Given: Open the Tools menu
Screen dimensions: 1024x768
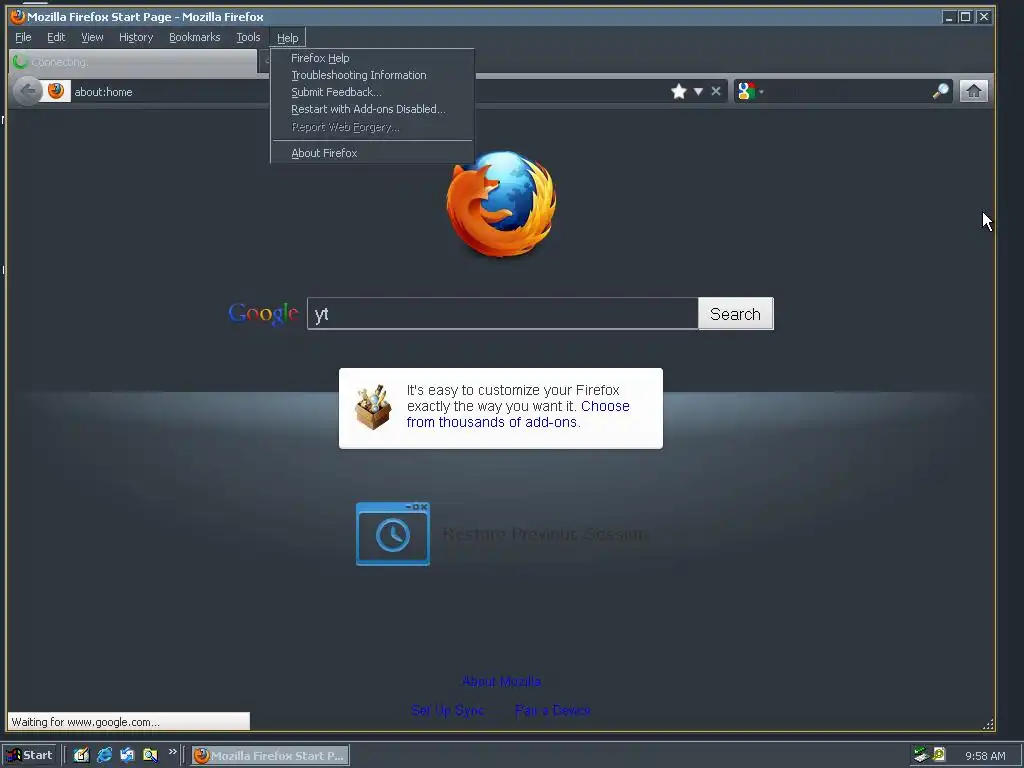Looking at the screenshot, I should pos(248,37).
